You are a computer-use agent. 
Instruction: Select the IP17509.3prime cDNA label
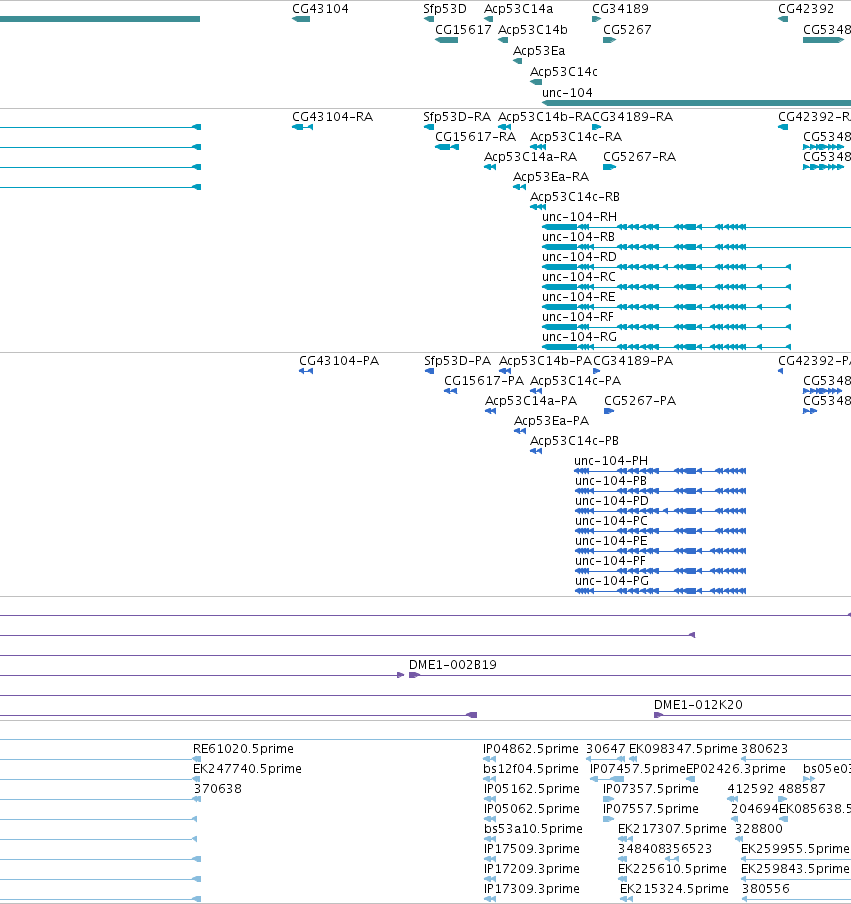coord(532,849)
